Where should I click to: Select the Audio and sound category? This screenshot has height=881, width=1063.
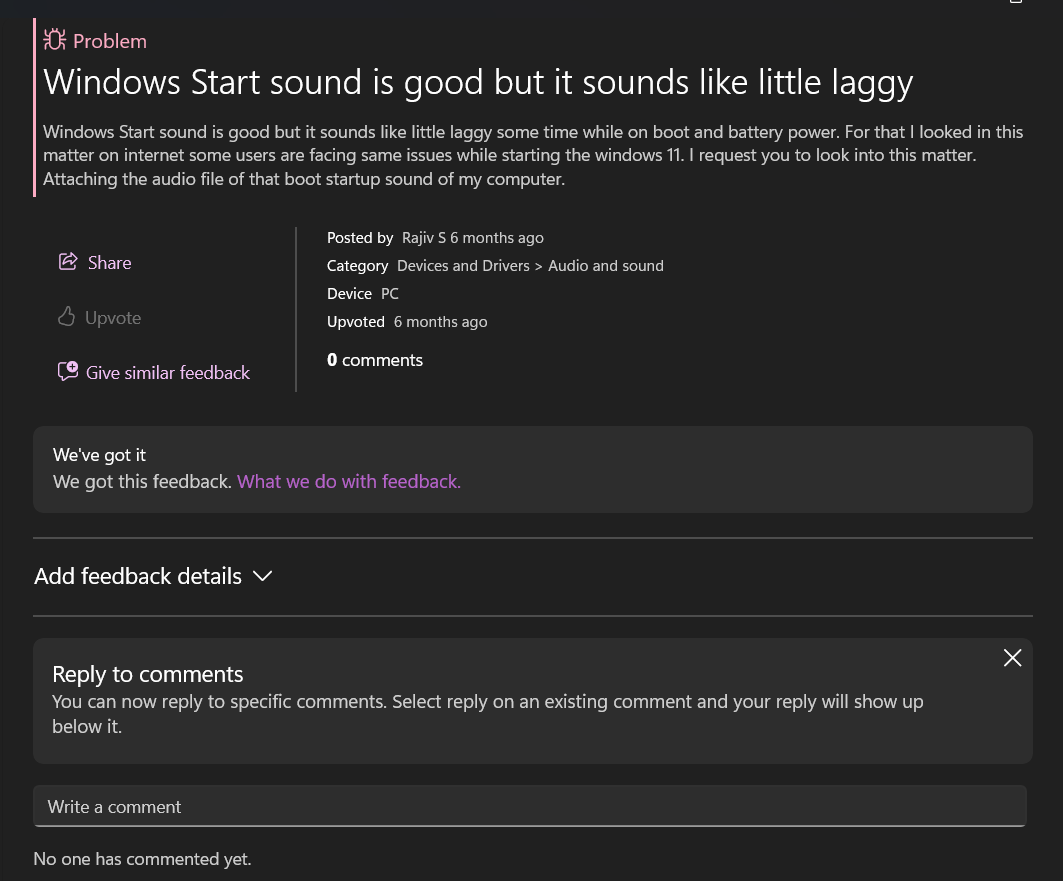[x=605, y=265]
